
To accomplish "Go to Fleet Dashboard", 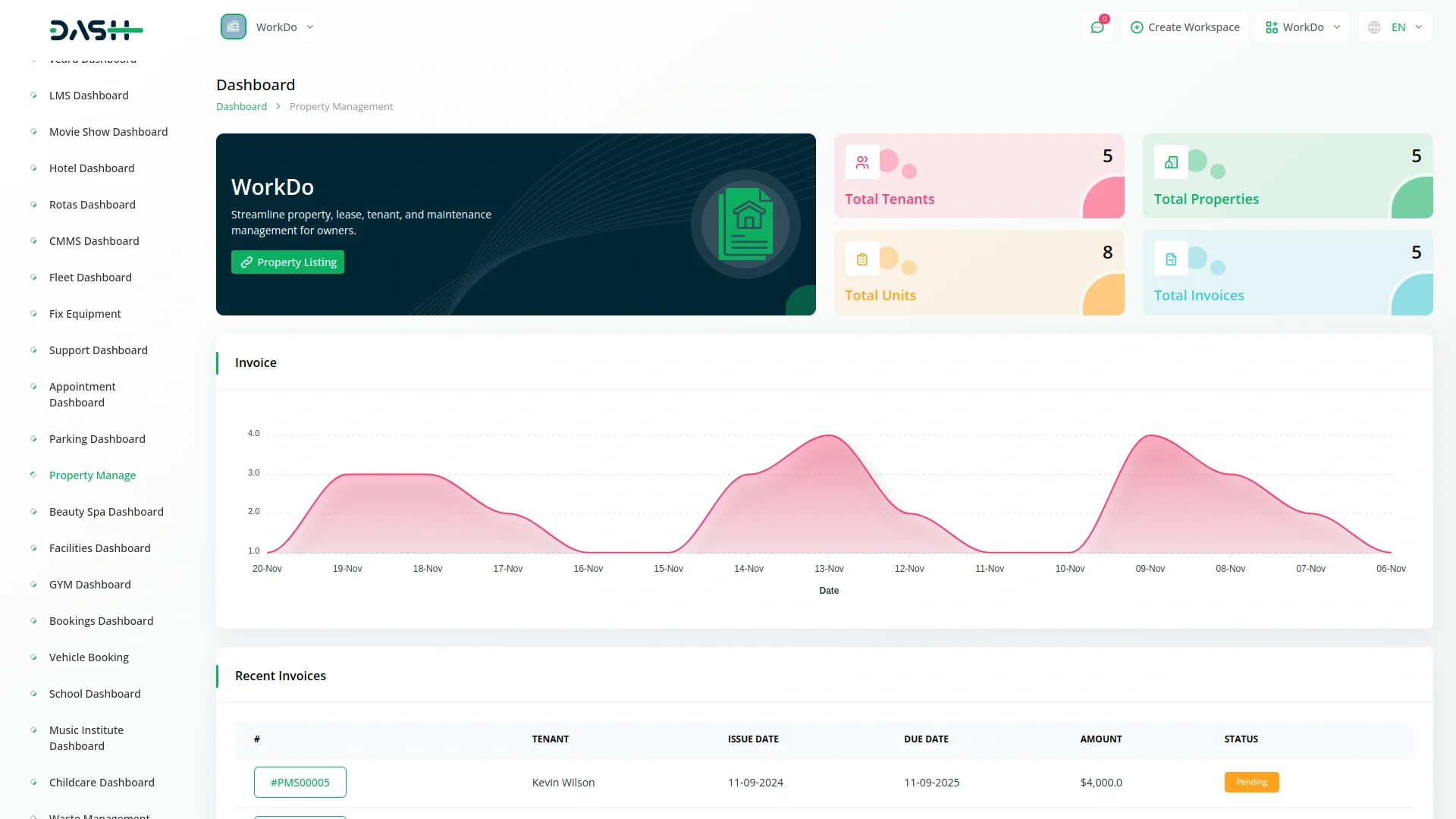I will coord(90,278).
